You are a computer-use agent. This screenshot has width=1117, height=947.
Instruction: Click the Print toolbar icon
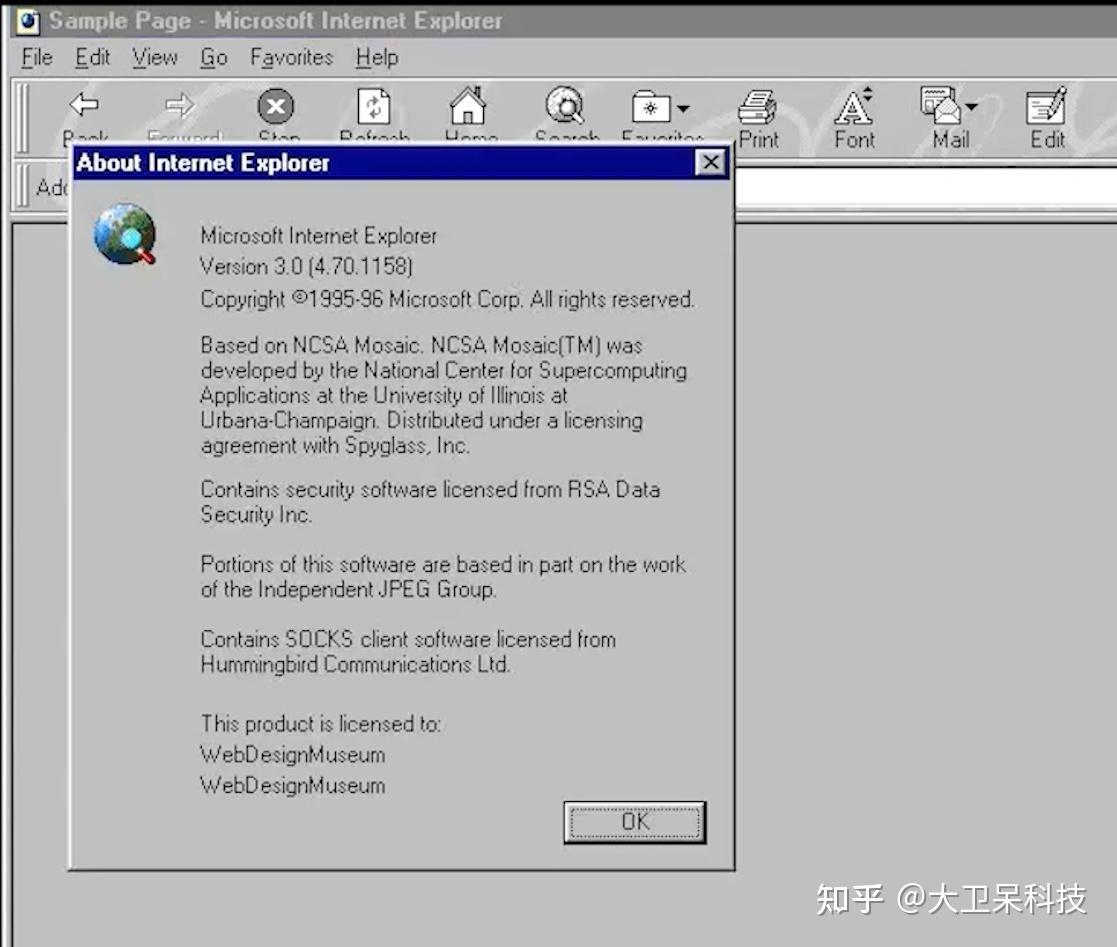pos(759,105)
